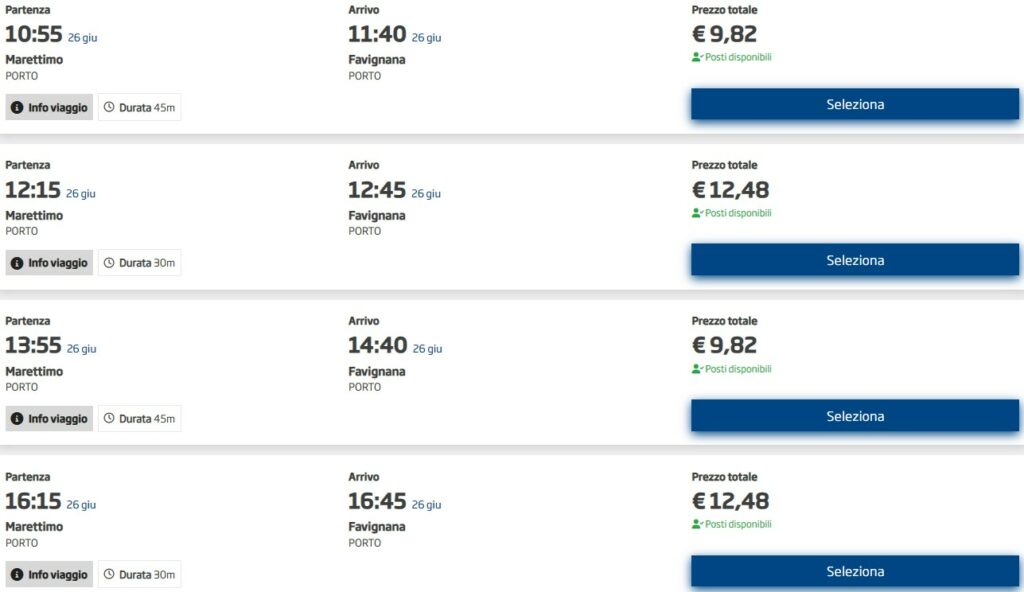Click the seats-available person icon on the 12:15 trip

click(x=697, y=213)
